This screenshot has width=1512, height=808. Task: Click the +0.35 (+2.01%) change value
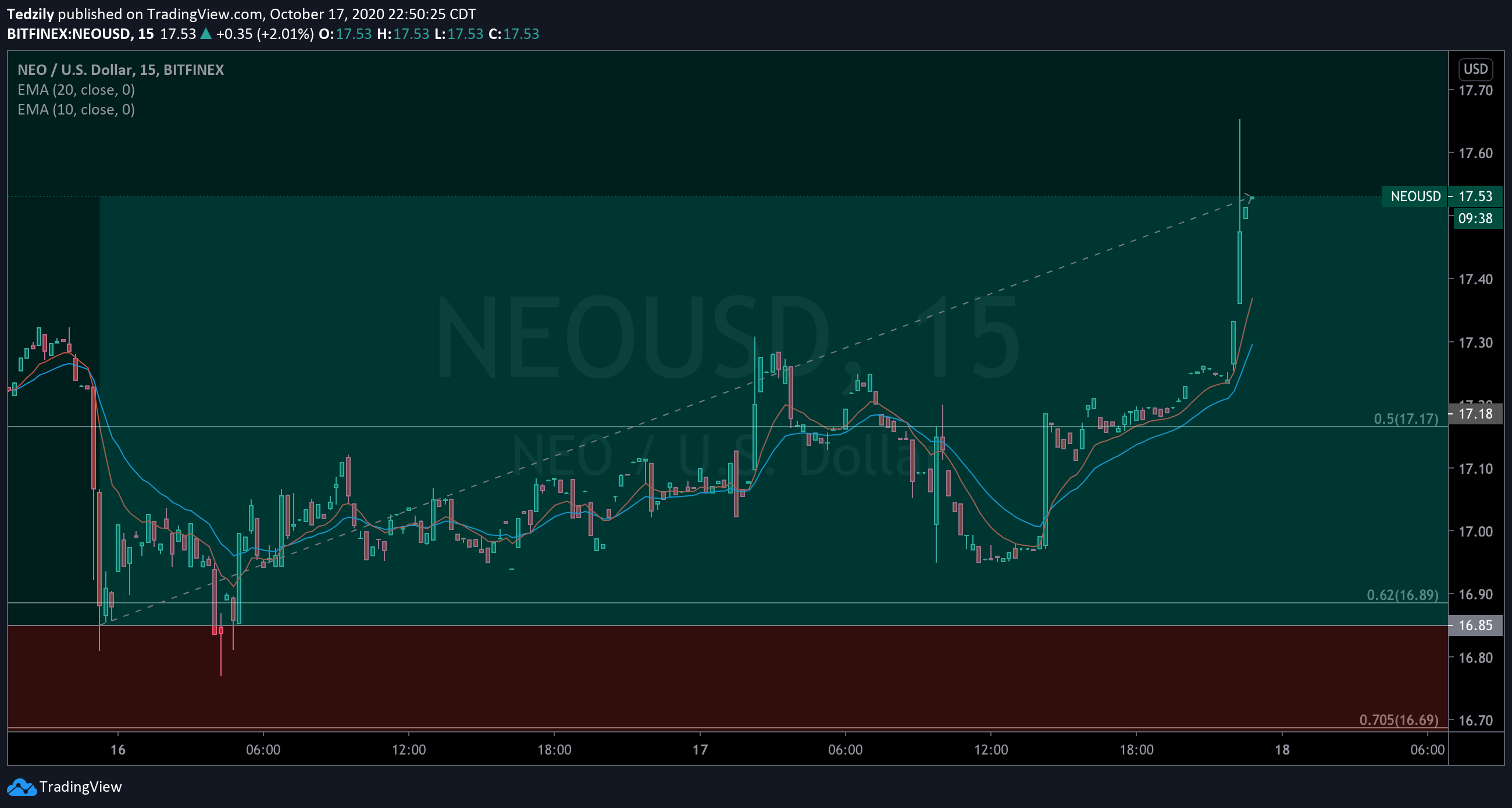click(265, 34)
